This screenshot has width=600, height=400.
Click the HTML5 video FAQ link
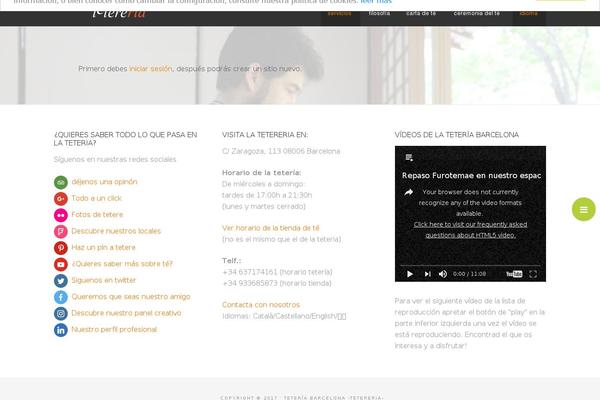click(470, 230)
